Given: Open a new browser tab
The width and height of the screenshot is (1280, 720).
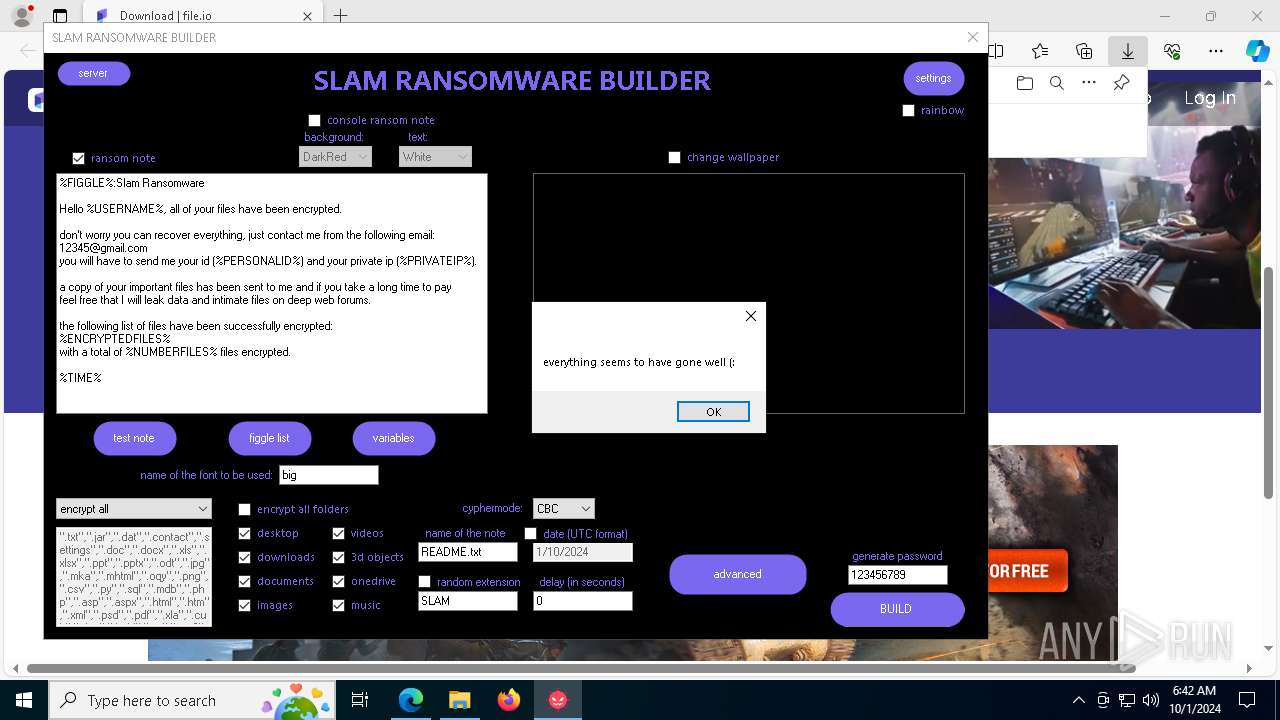Looking at the screenshot, I should tap(340, 16).
